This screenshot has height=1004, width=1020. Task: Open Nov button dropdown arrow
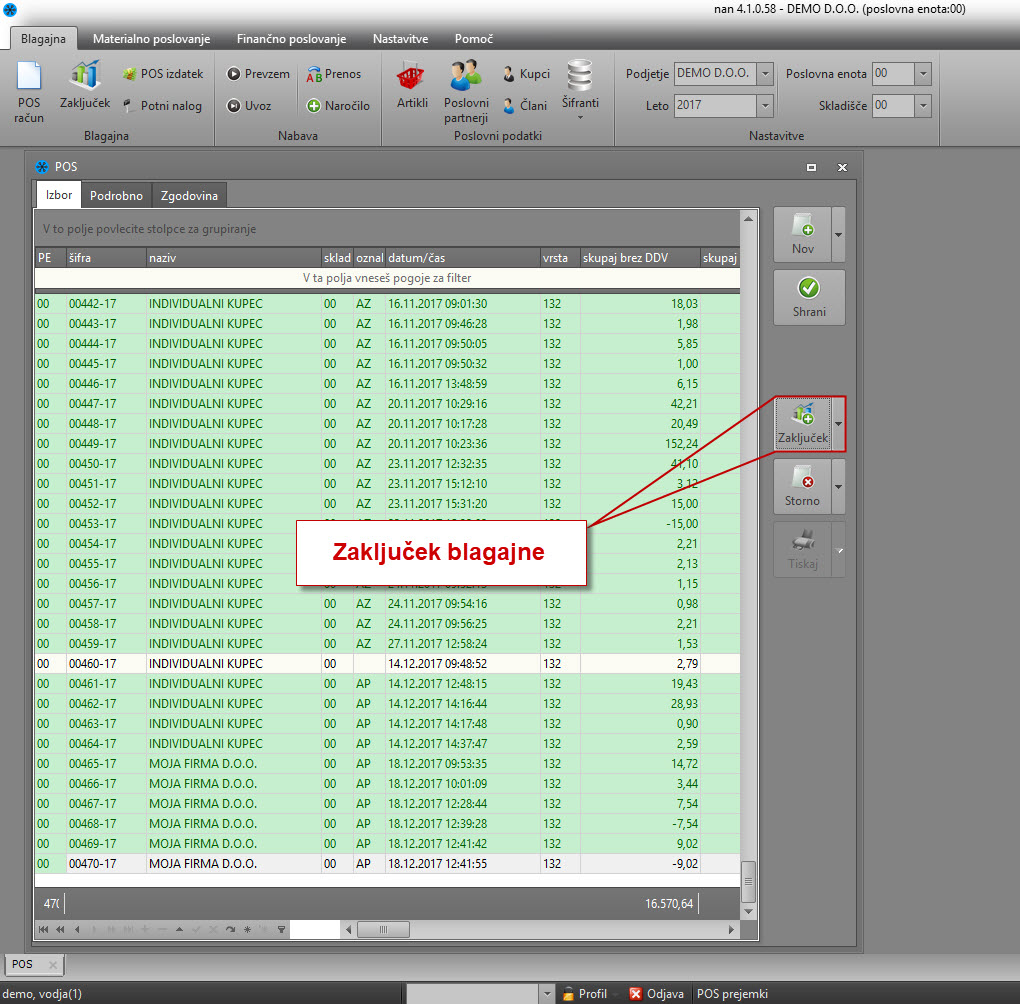coord(839,235)
